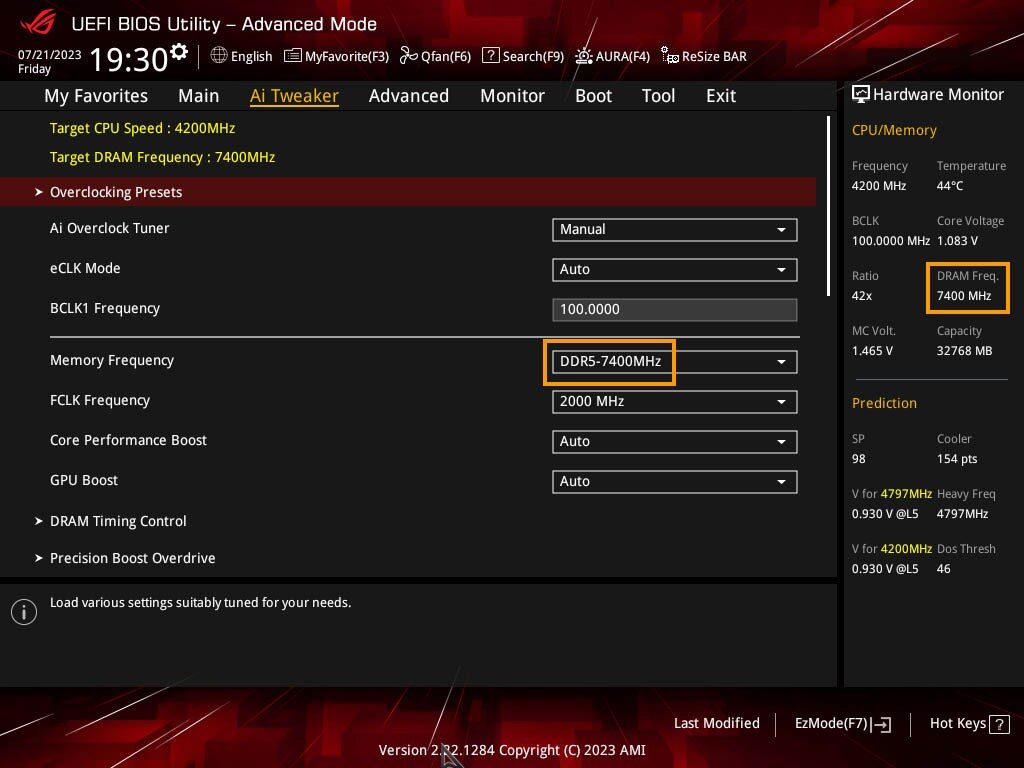The height and width of the screenshot is (768, 1024).
Task: Click the Search question mark icon
Action: pyautogui.click(x=490, y=56)
